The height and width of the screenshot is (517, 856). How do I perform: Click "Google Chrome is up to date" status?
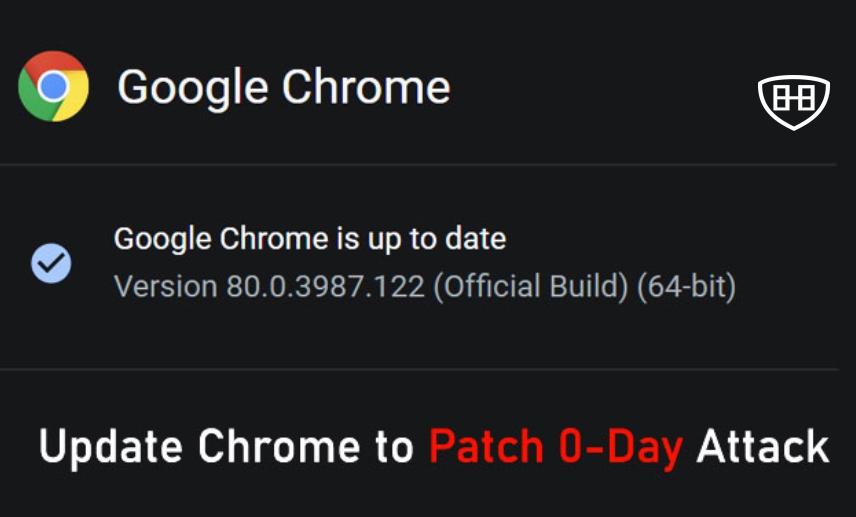point(309,239)
